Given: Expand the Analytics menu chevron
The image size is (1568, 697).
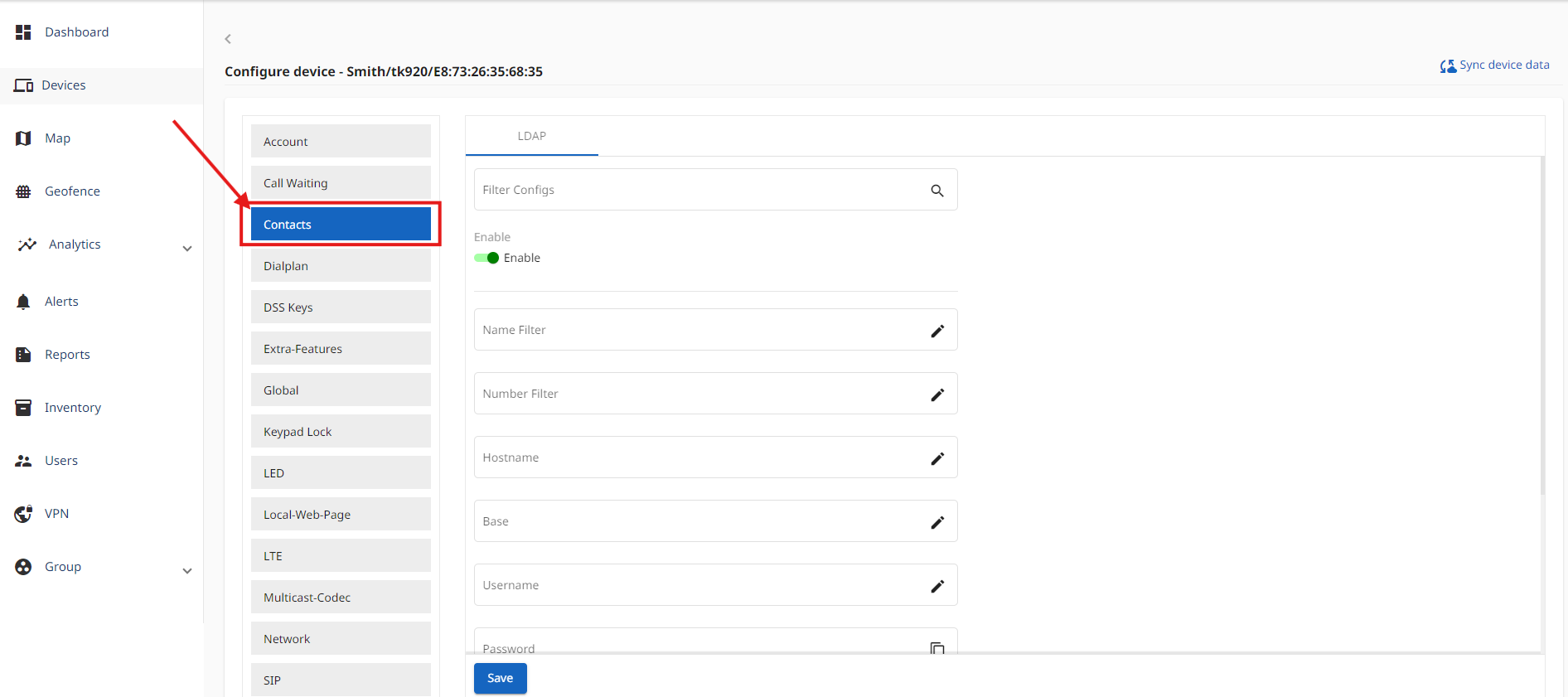Looking at the screenshot, I should point(187,248).
